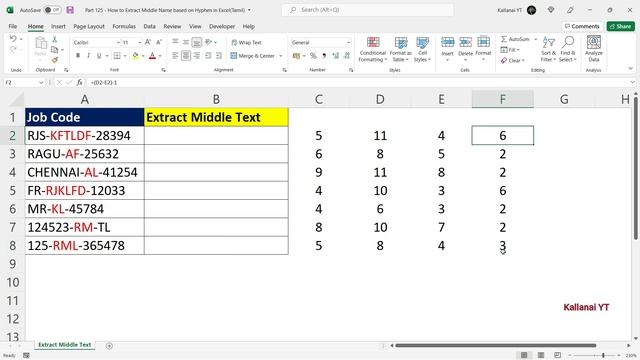The height and width of the screenshot is (360, 640).
Task: Open Sort & Filter
Action: tap(549, 49)
